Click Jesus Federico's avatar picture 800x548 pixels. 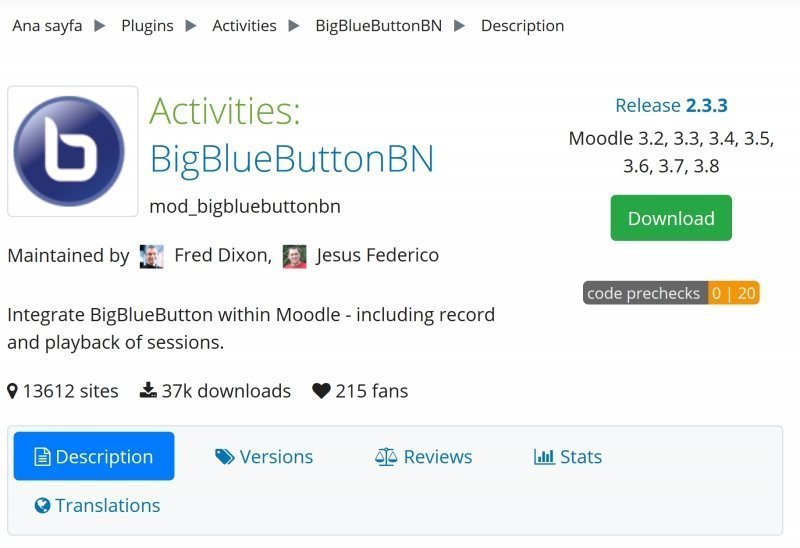294,256
